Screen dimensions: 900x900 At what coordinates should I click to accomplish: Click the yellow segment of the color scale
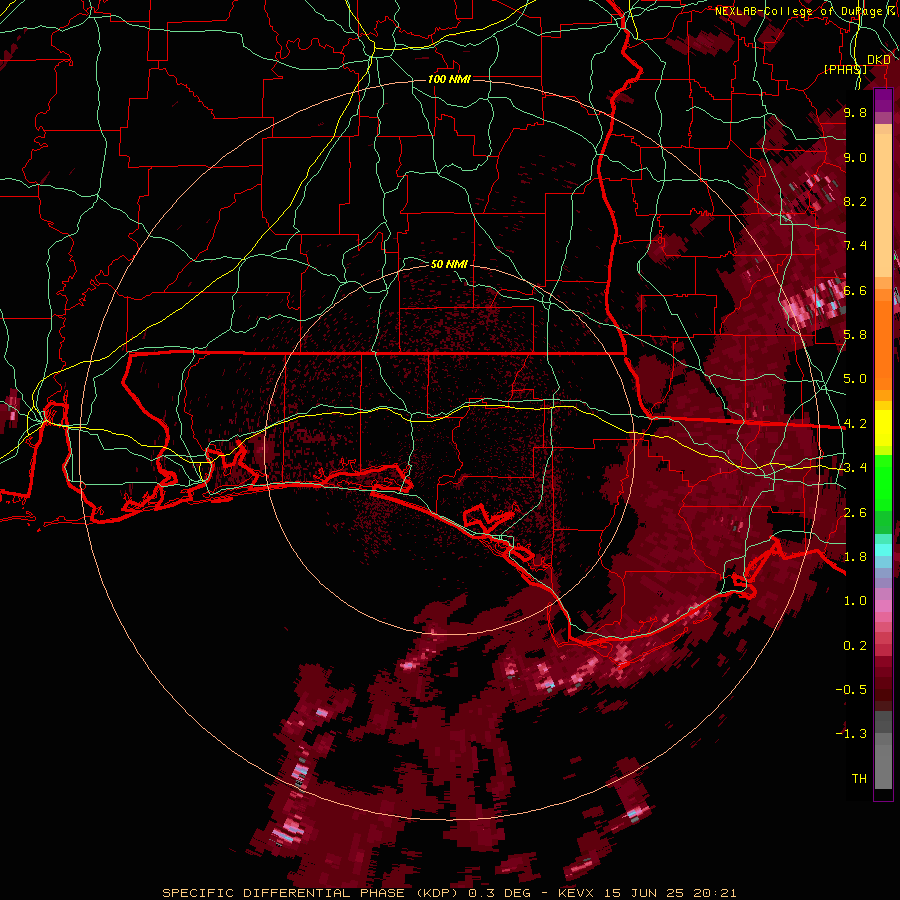click(x=883, y=428)
